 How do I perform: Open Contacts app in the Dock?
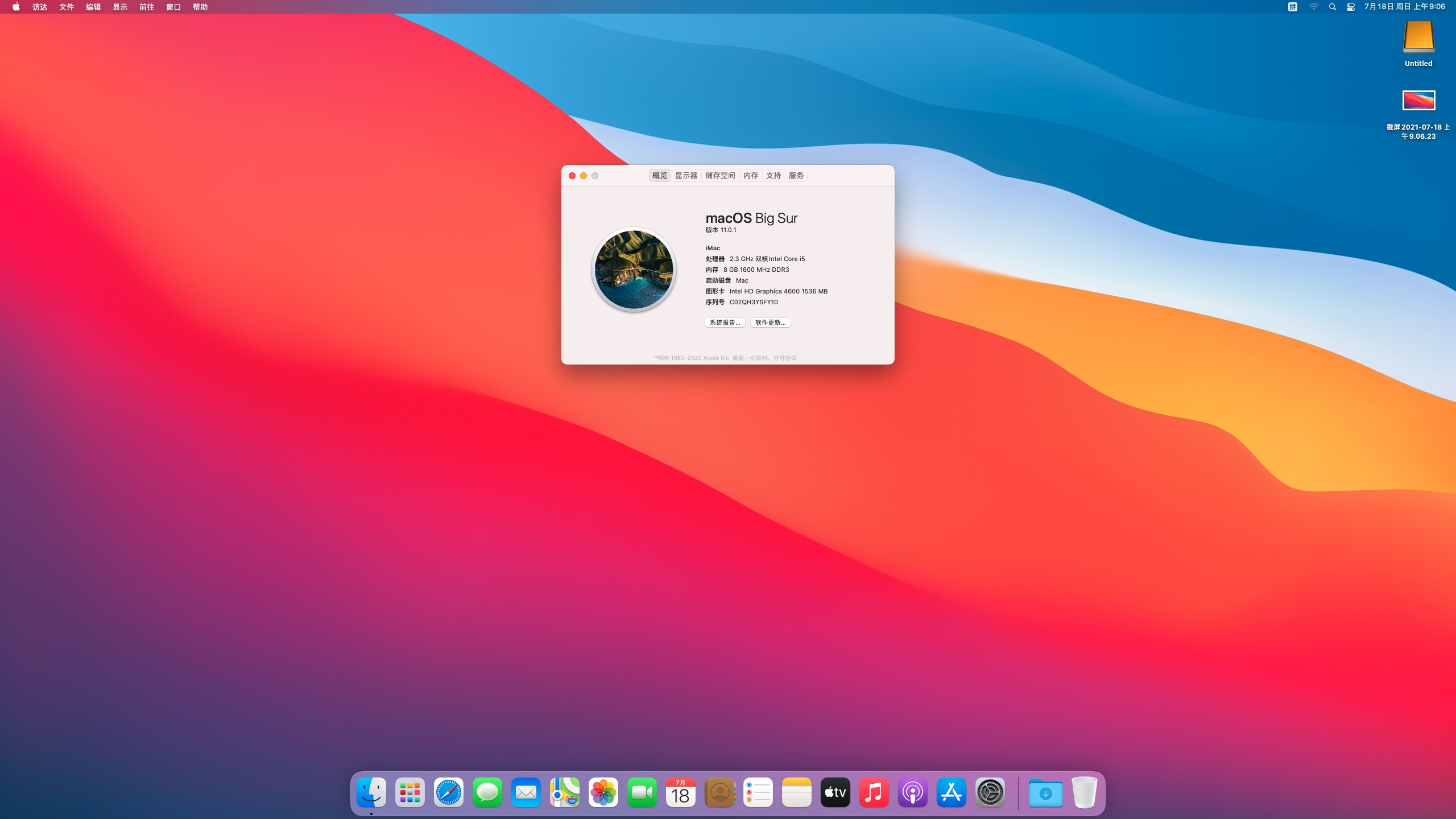click(x=719, y=792)
